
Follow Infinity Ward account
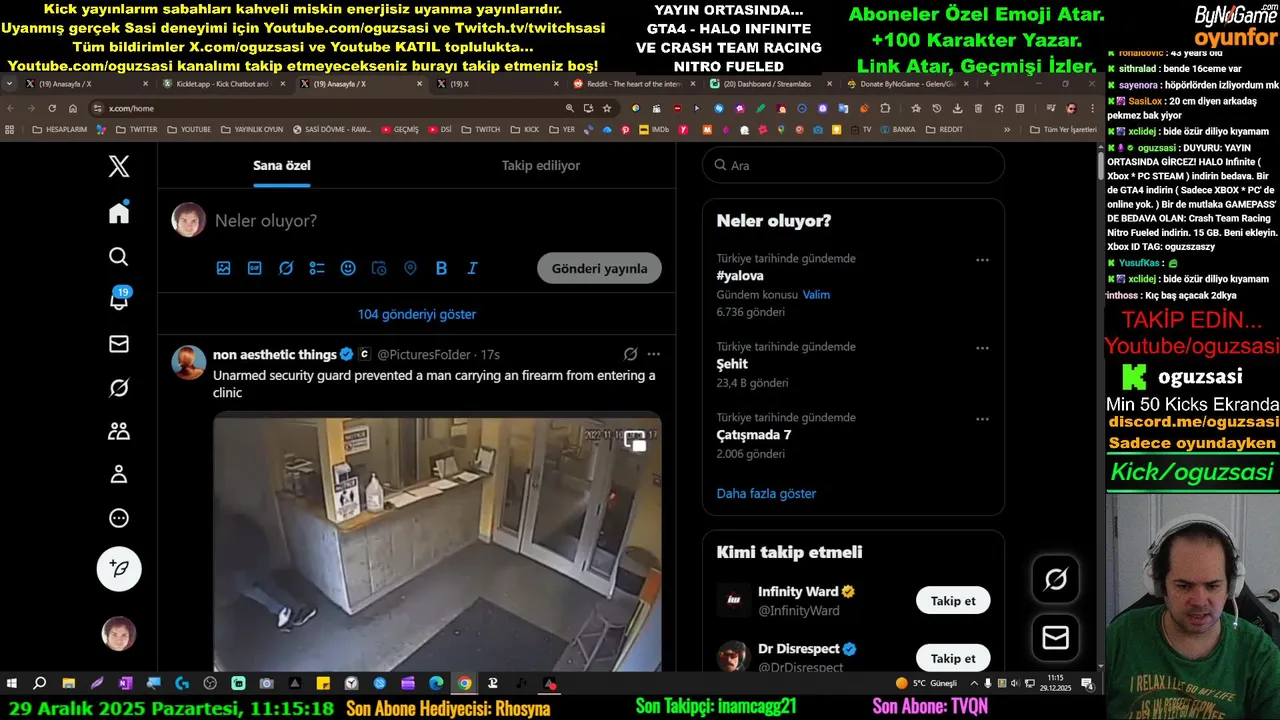(953, 600)
